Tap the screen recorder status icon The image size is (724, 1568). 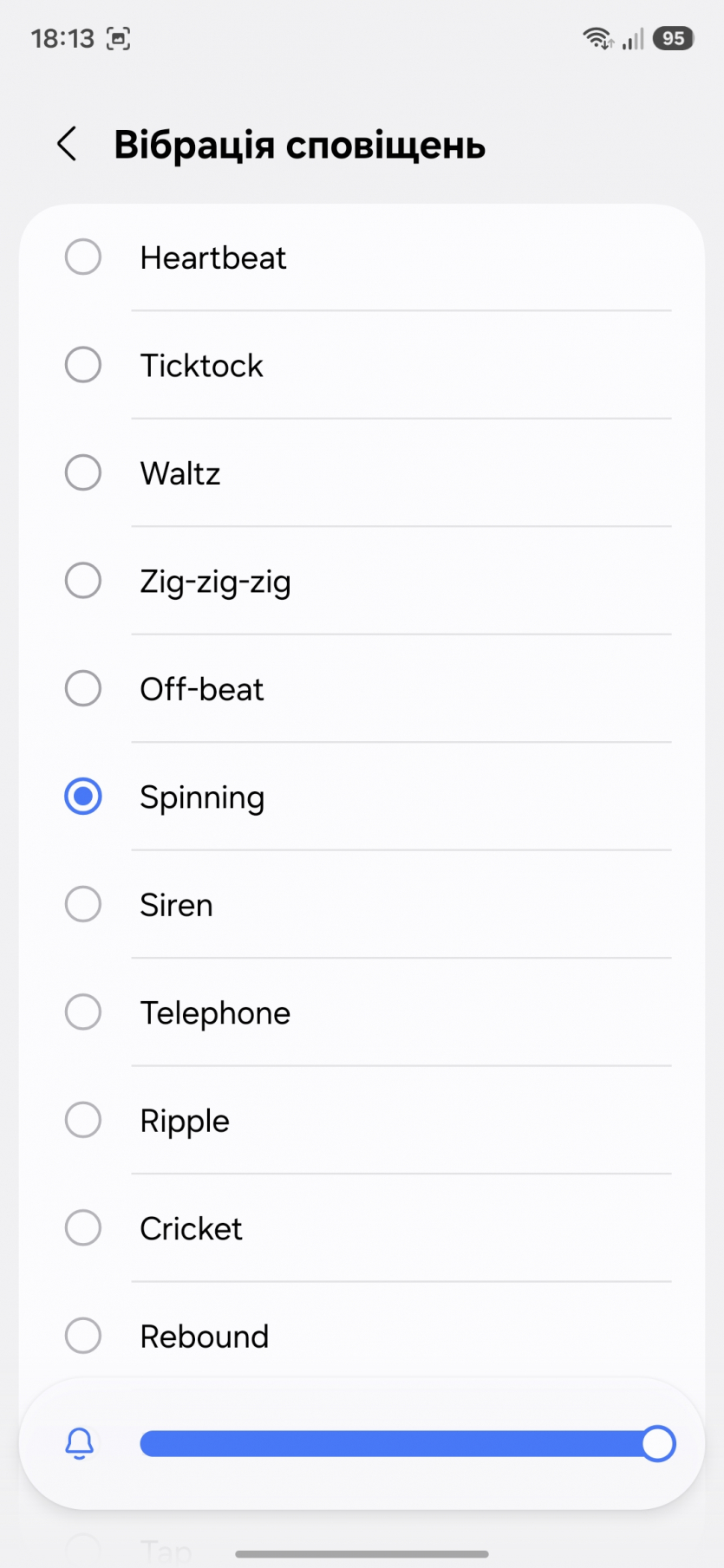pyautogui.click(x=118, y=38)
